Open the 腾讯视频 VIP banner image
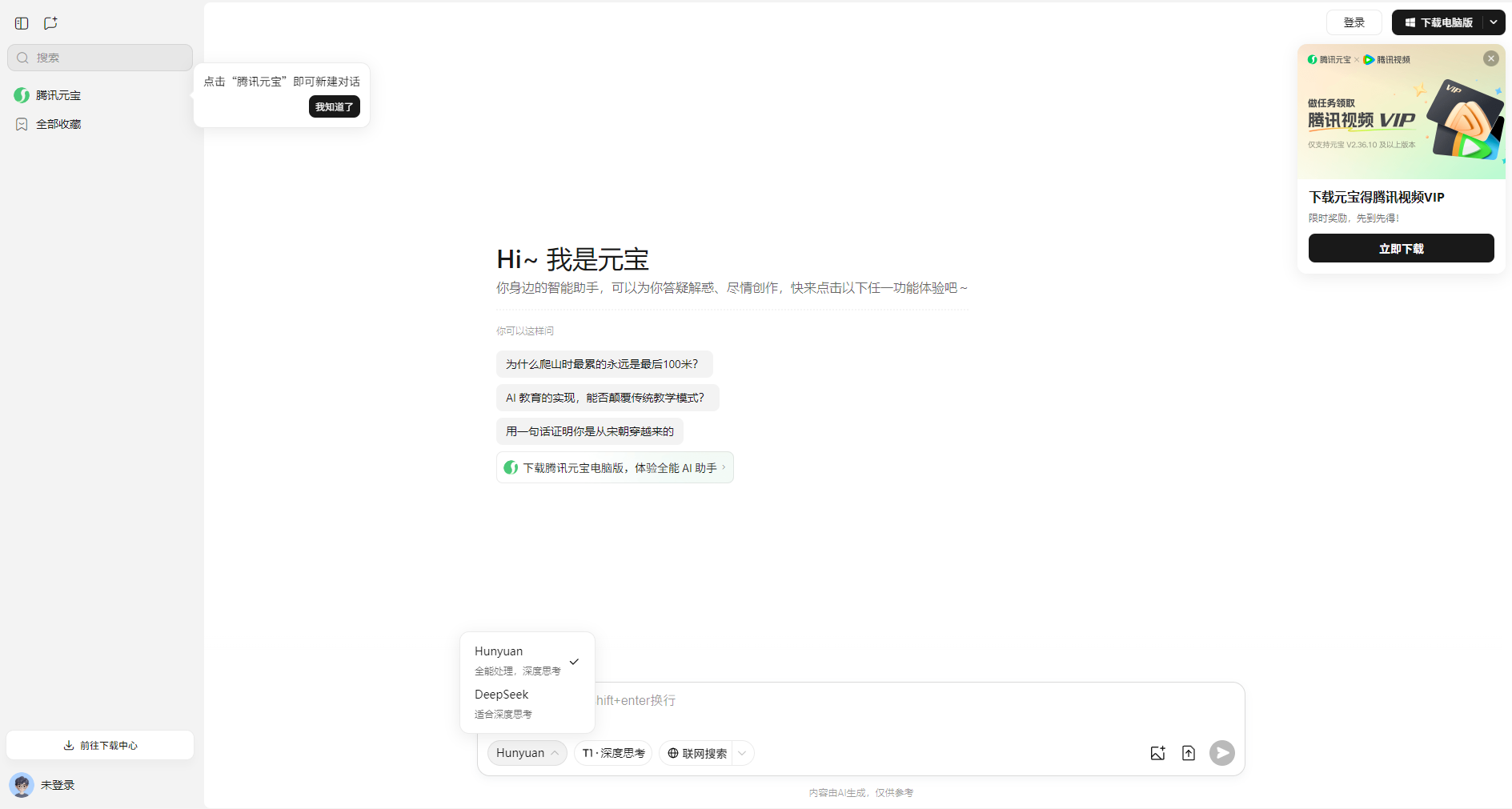The image size is (1512, 809). click(1402, 112)
